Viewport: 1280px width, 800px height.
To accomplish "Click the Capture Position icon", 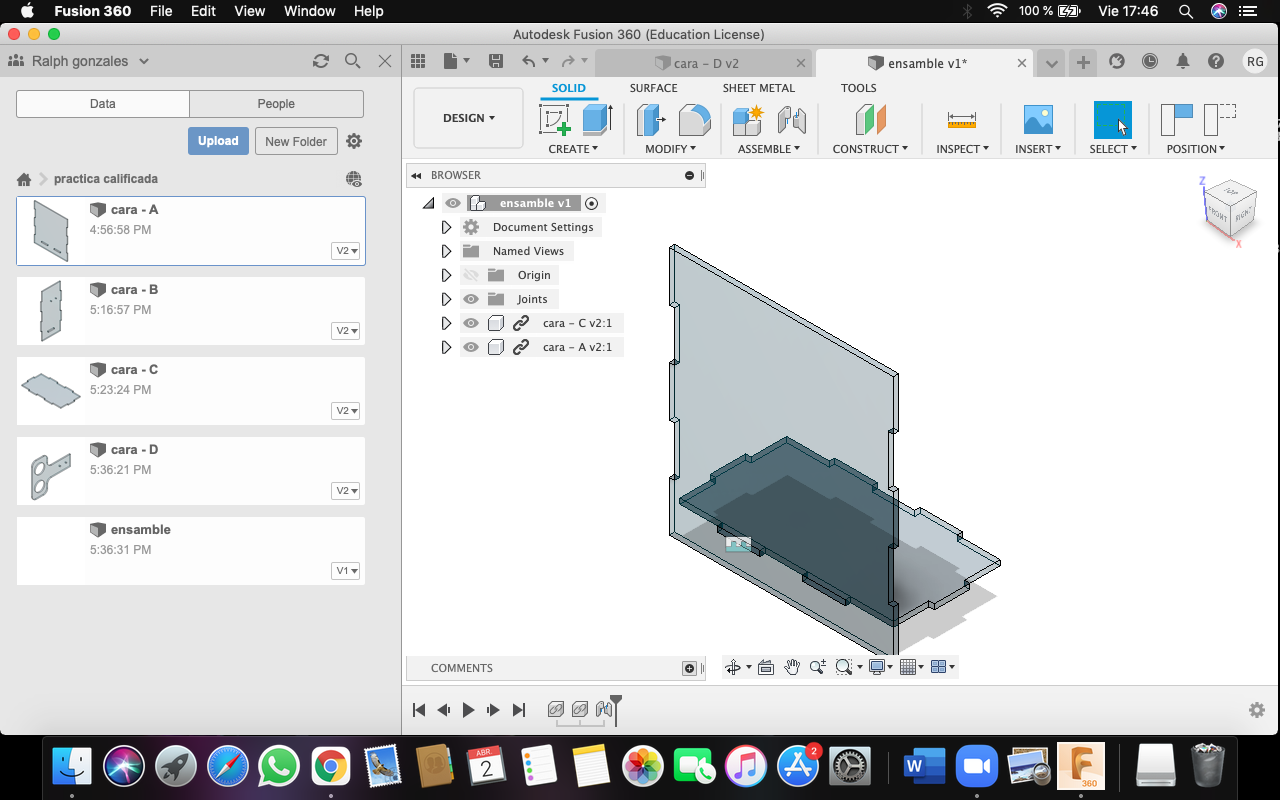I will (1177, 120).
